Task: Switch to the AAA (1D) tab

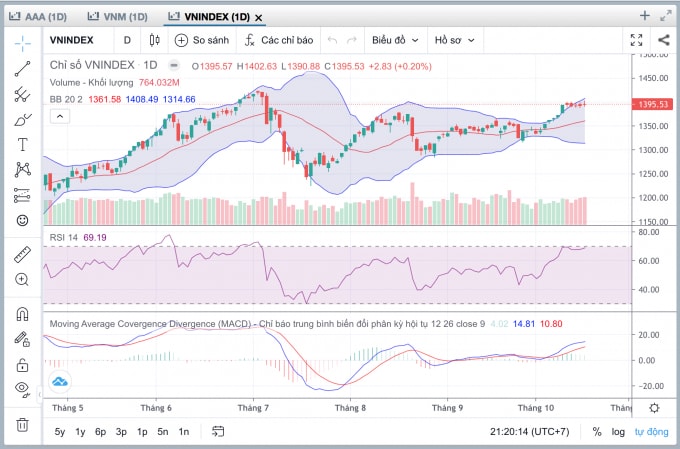Action: tap(38, 17)
